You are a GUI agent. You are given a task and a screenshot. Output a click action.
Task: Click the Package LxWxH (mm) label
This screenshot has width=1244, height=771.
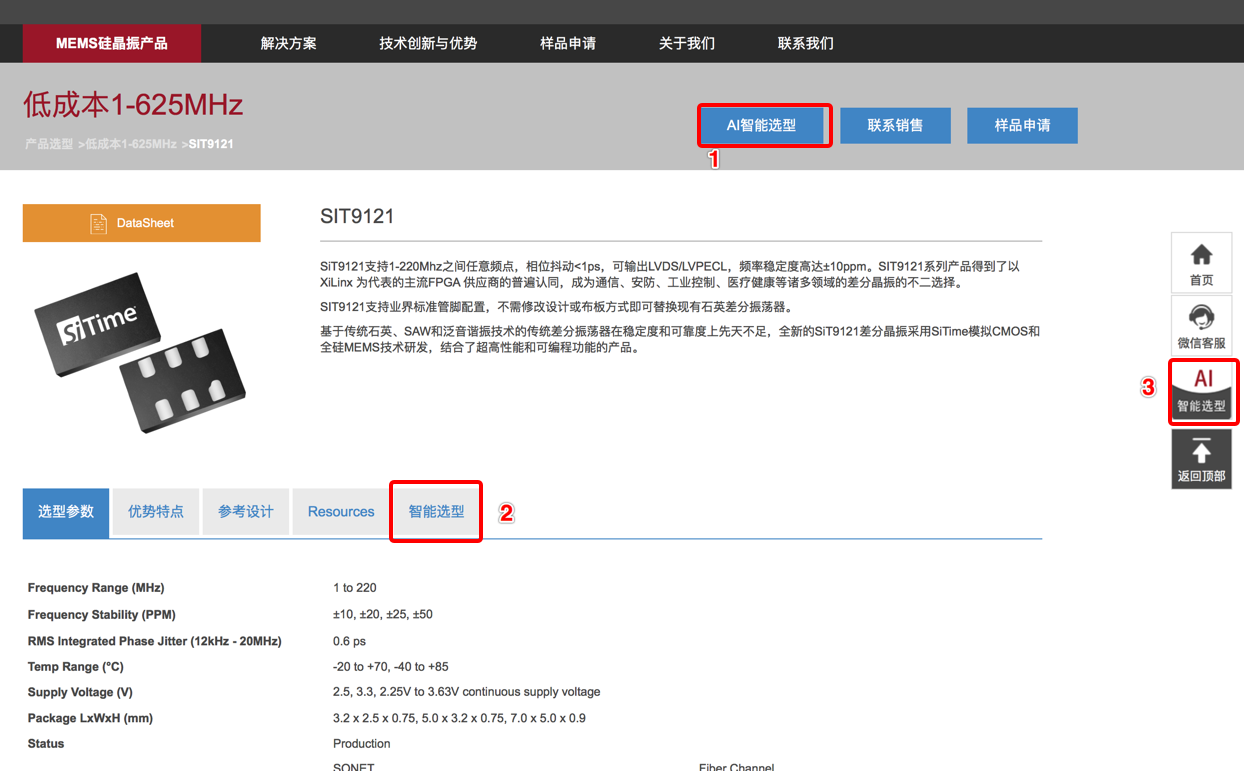click(x=90, y=718)
